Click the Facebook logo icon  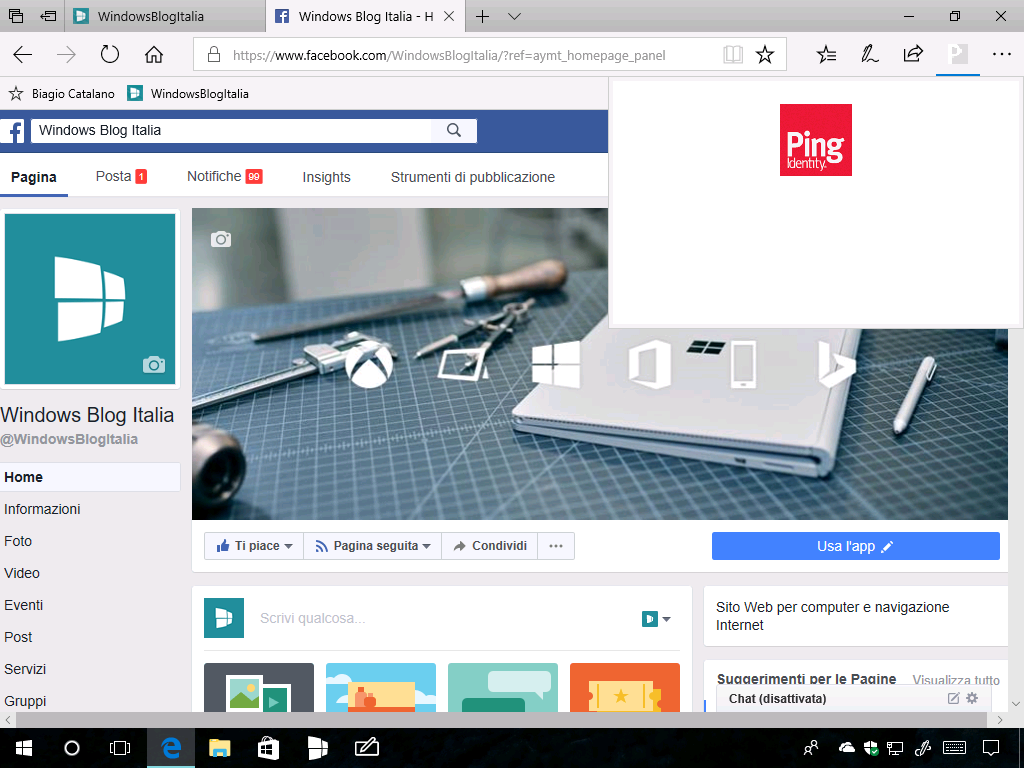pyautogui.click(x=12, y=131)
